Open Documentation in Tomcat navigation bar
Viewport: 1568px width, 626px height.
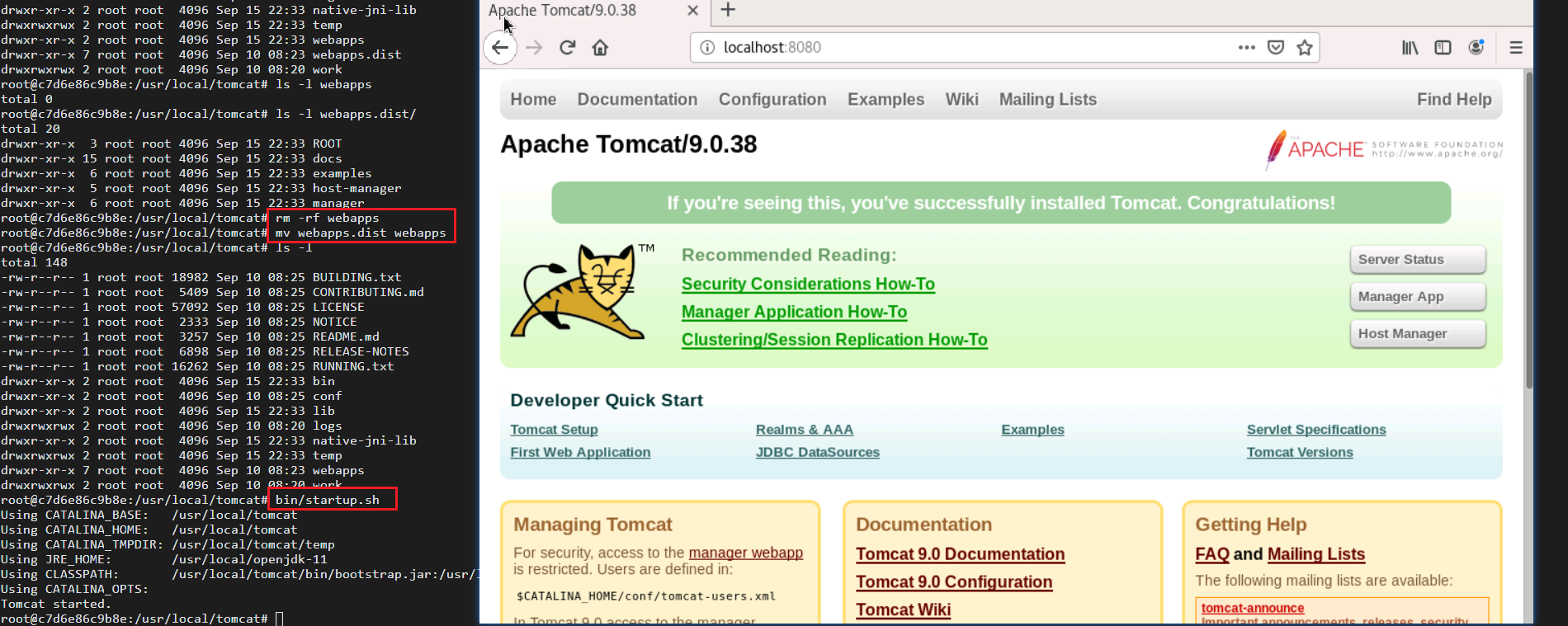(637, 100)
